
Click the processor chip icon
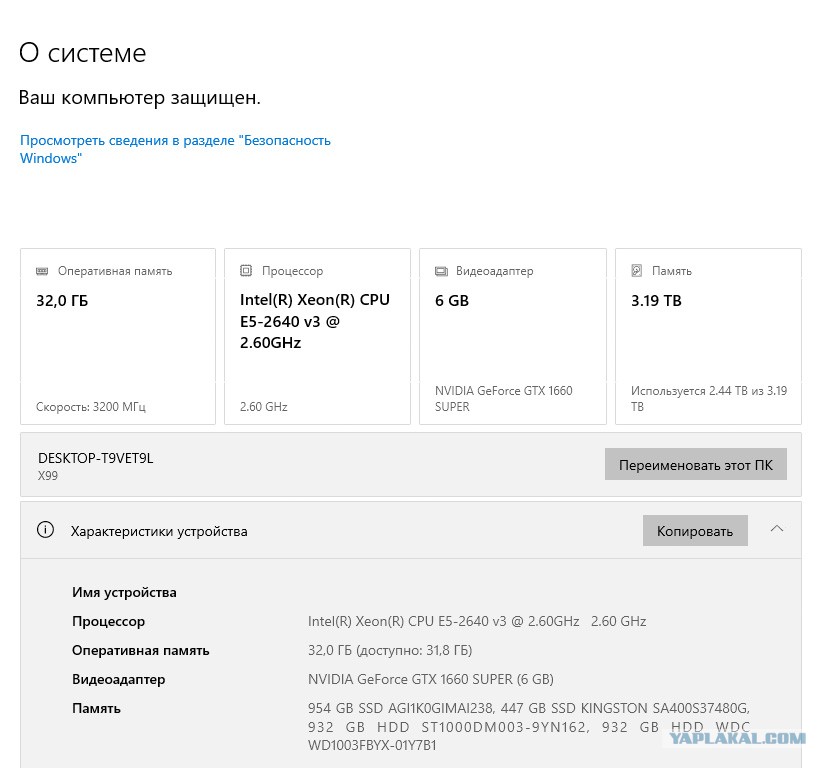246,271
